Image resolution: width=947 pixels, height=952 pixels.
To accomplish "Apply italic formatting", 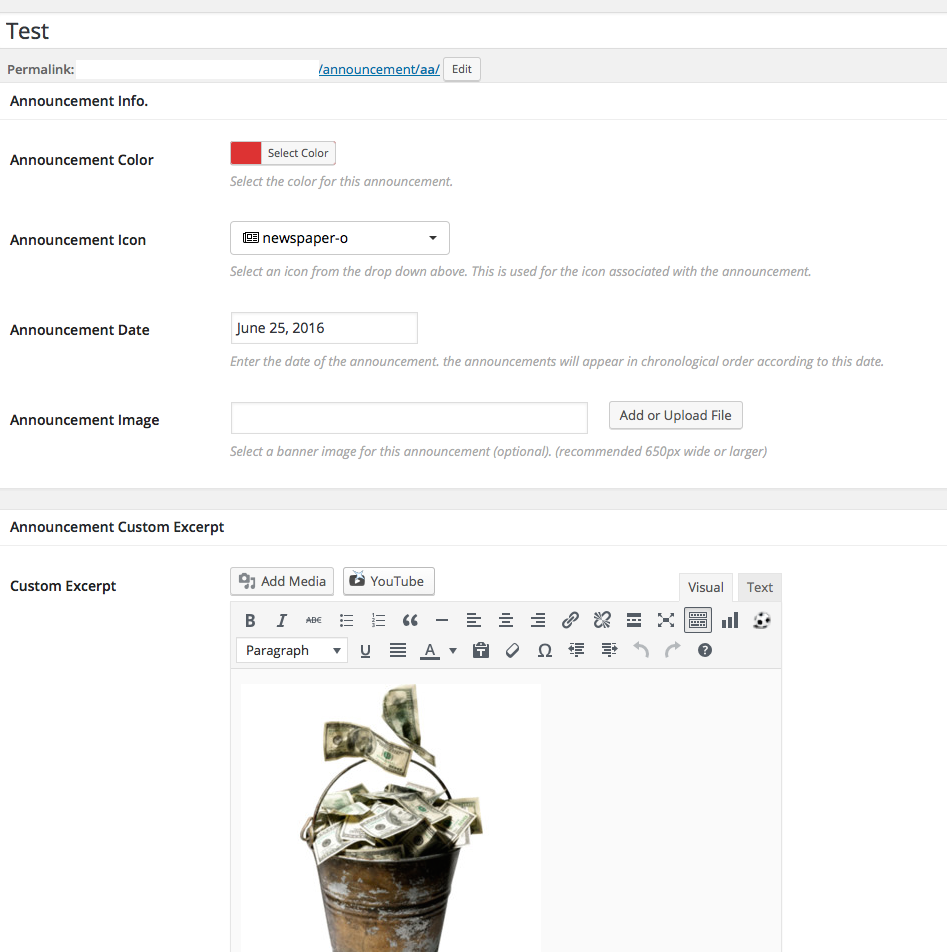I will pos(282,621).
